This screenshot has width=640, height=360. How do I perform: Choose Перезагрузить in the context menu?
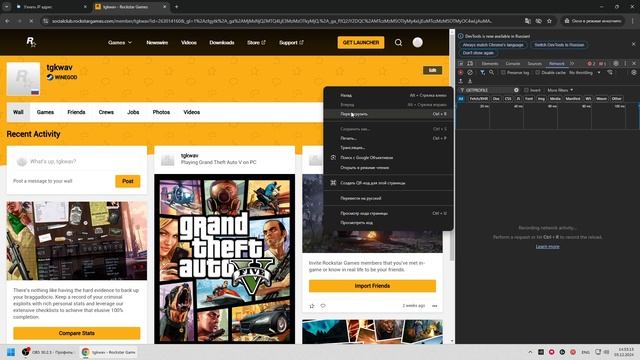388,114
